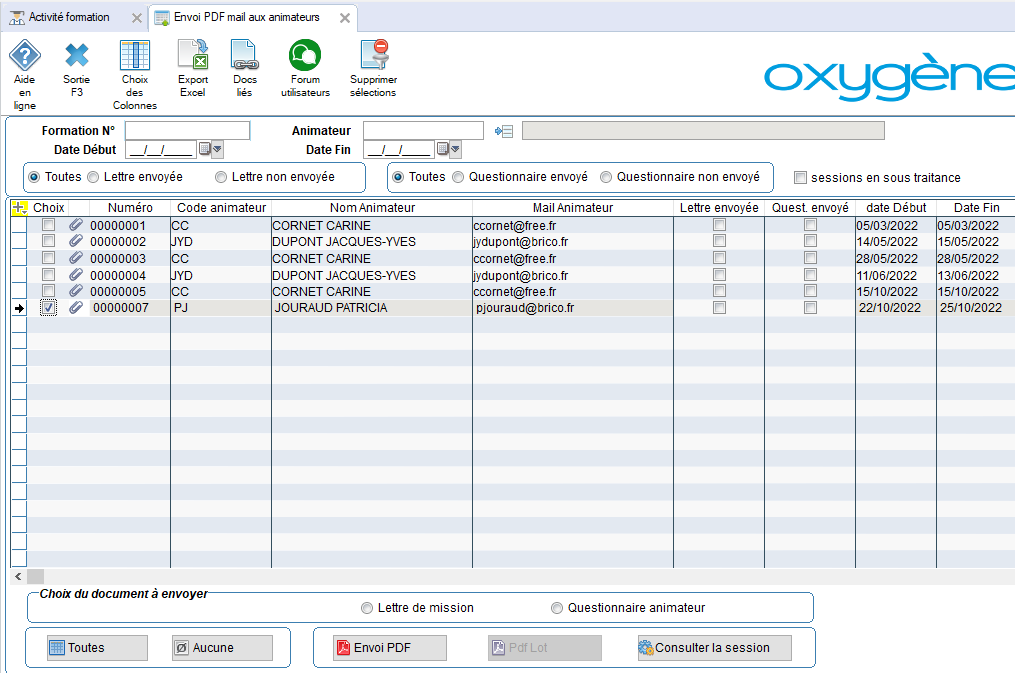
Task: Switch to Activité formation tab
Action: 69,17
